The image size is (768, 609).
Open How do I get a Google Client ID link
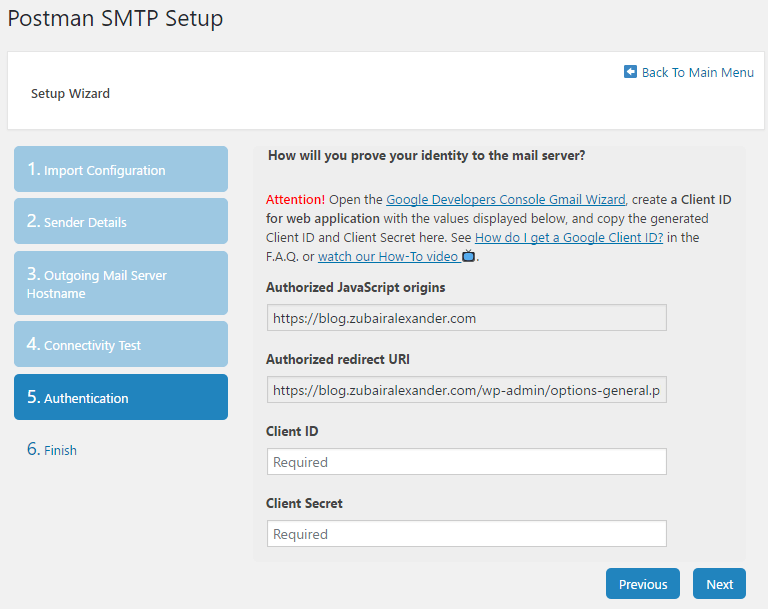(569, 238)
